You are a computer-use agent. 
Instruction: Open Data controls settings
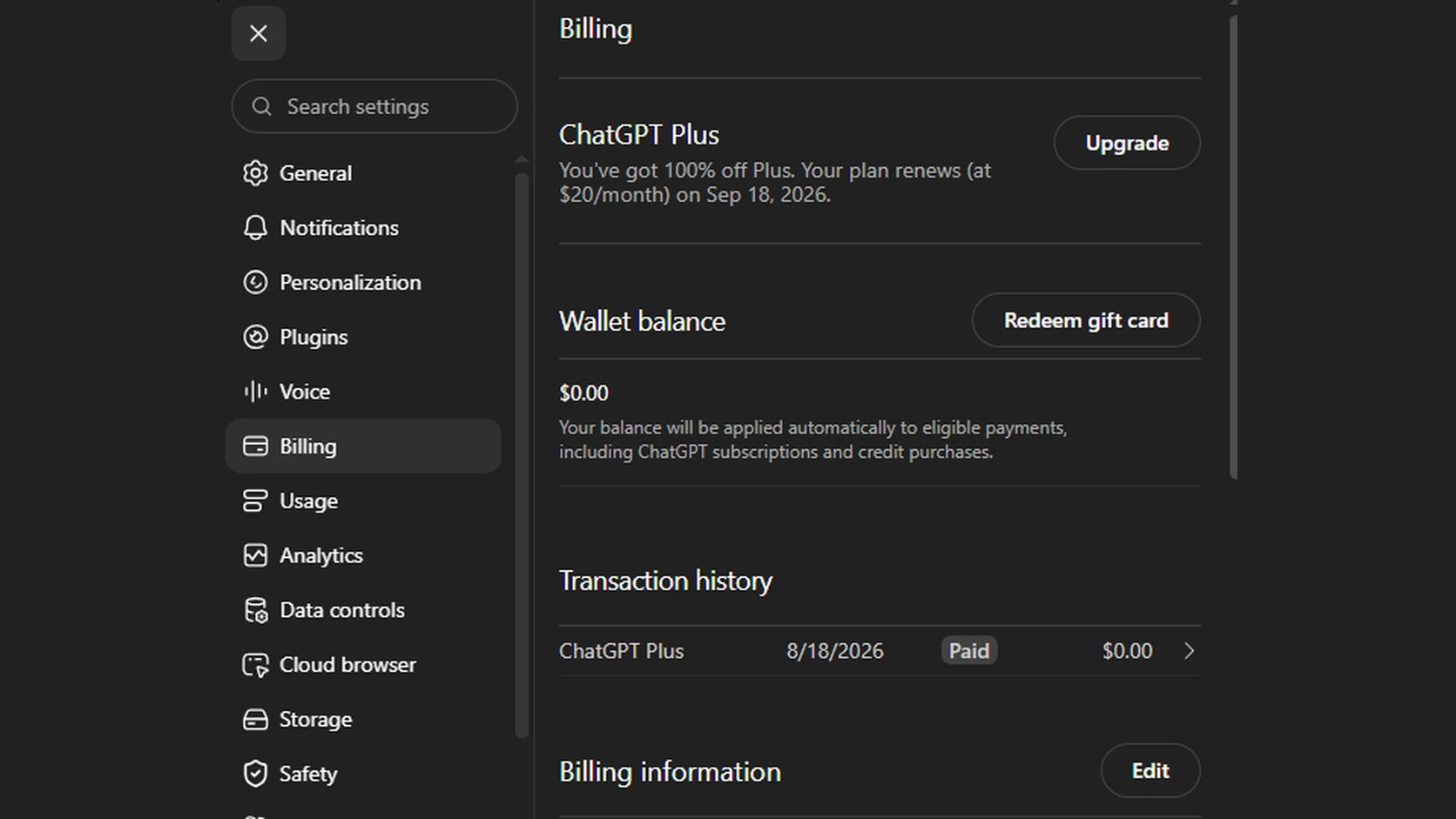coord(363,610)
